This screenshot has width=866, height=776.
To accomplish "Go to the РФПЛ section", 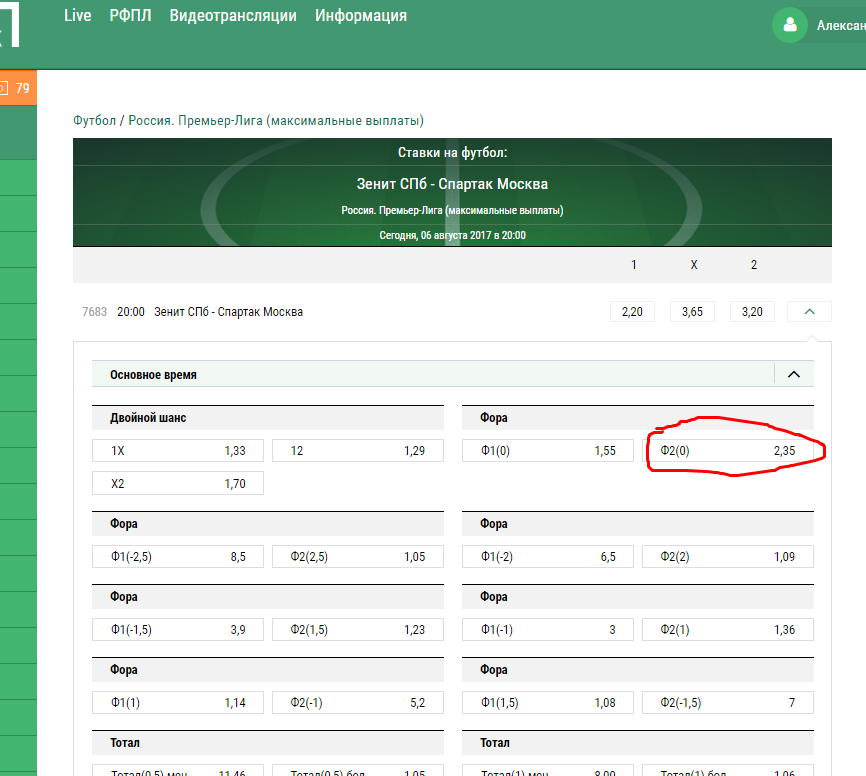I will [130, 15].
